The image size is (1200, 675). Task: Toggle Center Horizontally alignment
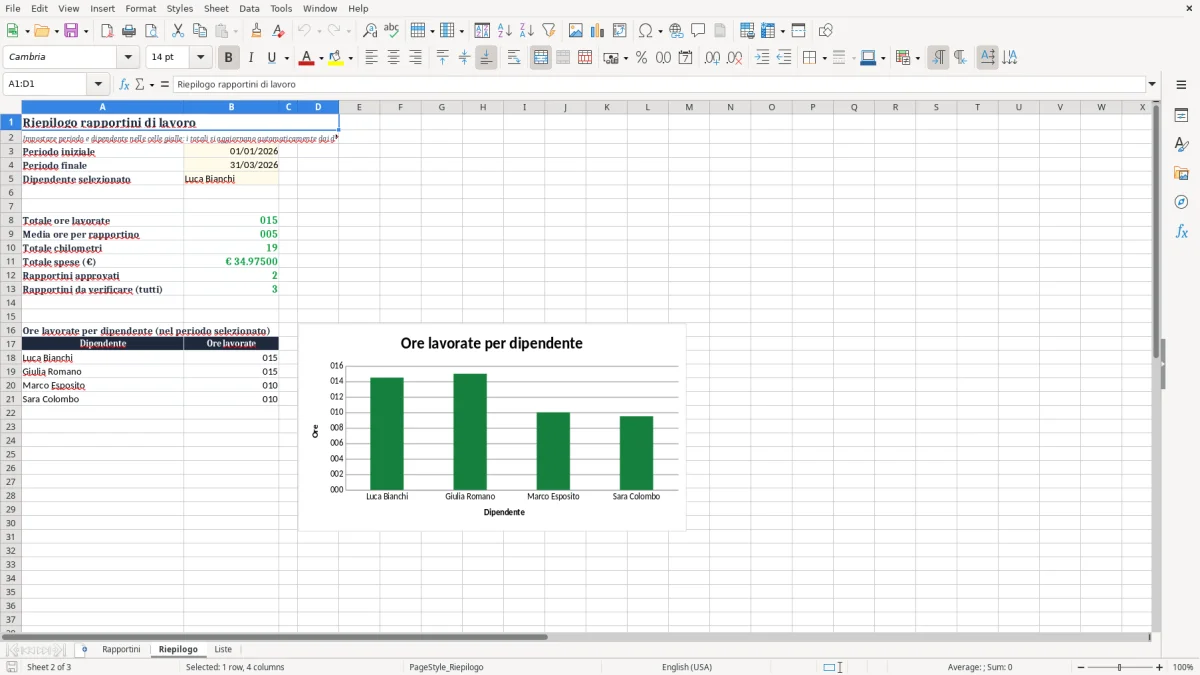point(393,58)
